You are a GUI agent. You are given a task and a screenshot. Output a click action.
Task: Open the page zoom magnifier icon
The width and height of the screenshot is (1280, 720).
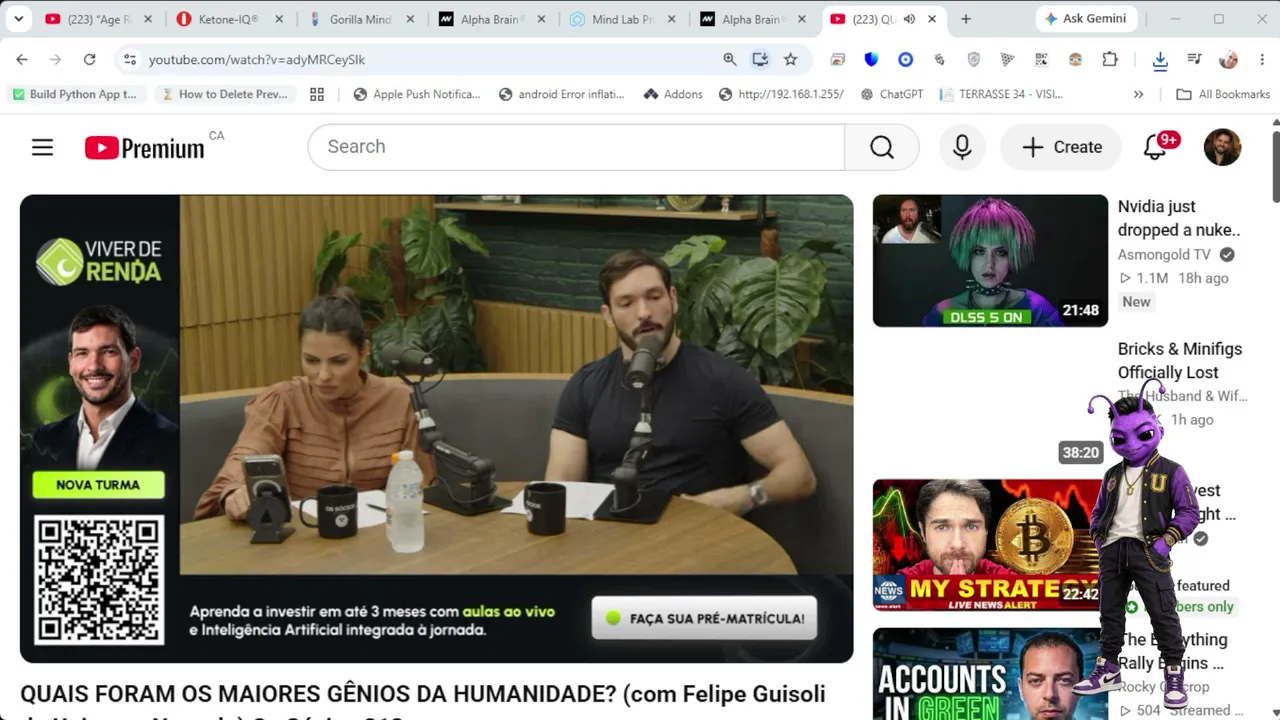(x=730, y=60)
